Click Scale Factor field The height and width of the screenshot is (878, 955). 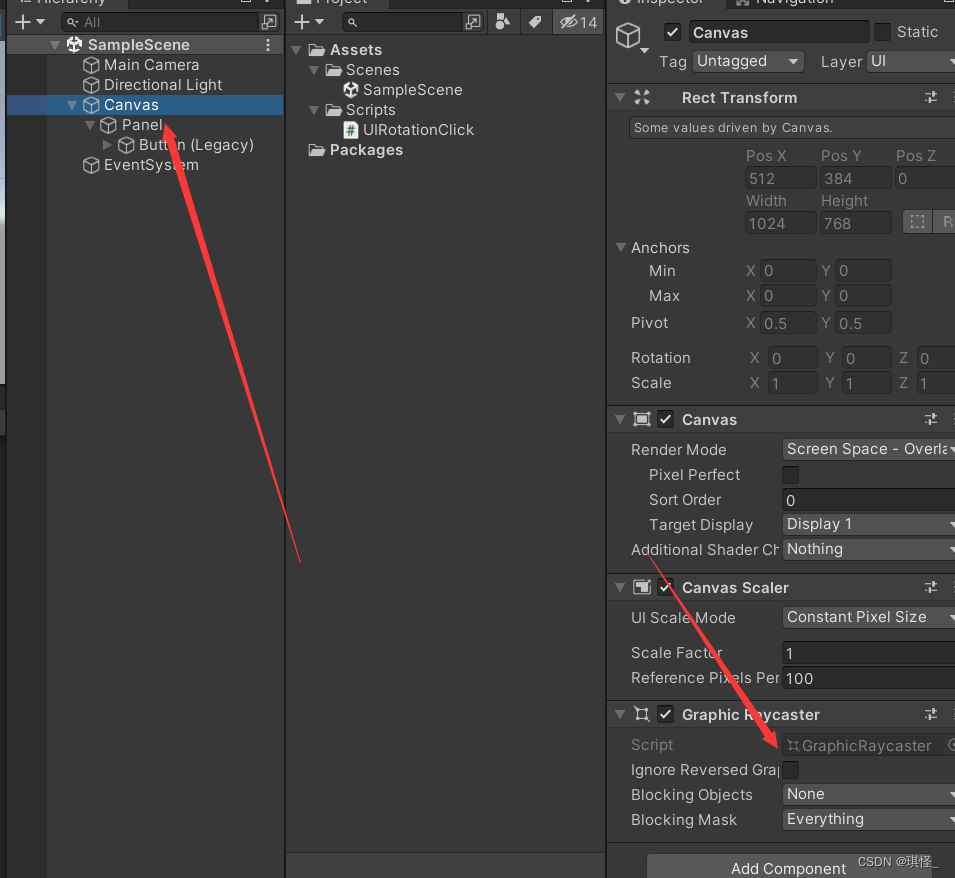pyautogui.click(x=869, y=653)
